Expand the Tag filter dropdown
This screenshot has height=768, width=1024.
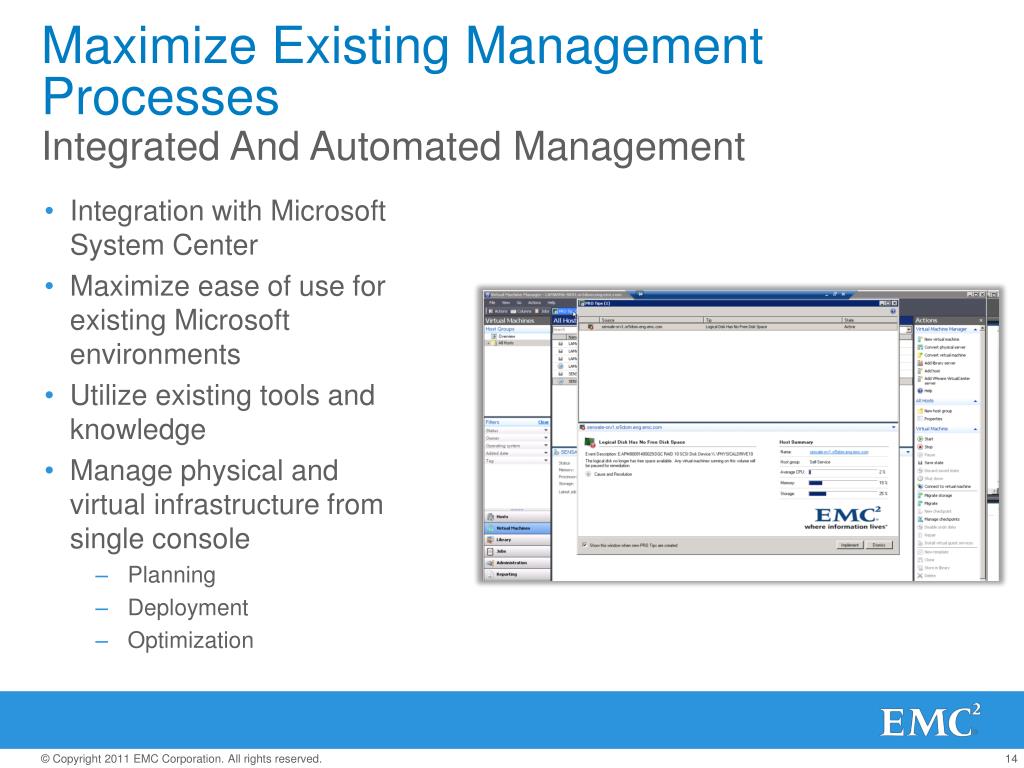click(x=546, y=460)
